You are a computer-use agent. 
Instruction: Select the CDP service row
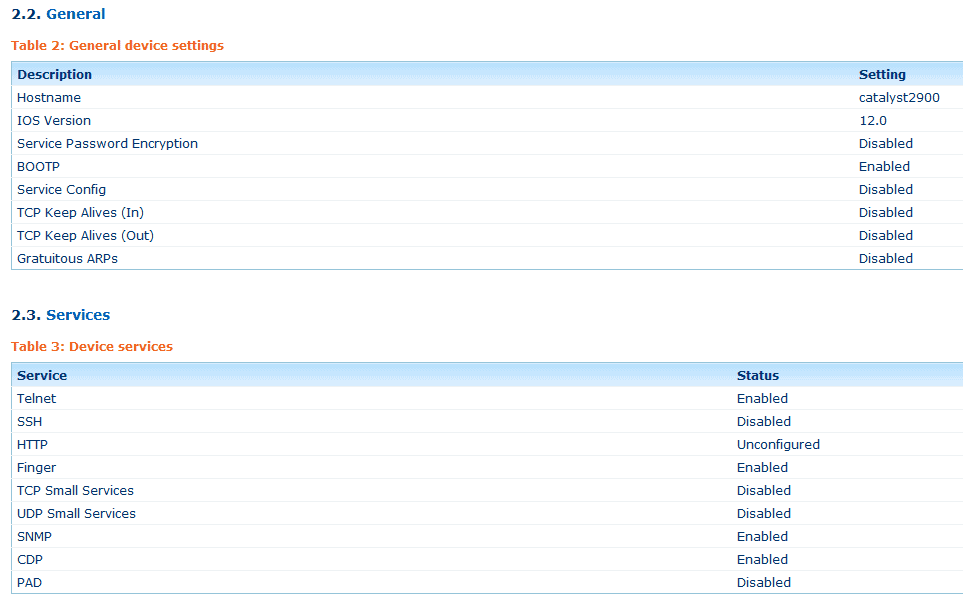point(488,560)
